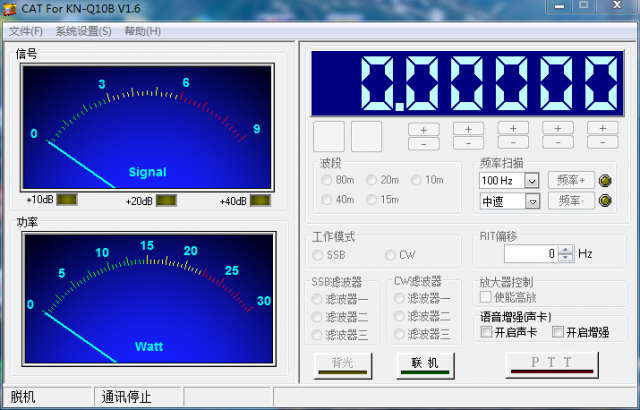The width and height of the screenshot is (640, 410).
Task: Click the 联机 connect button
Action: [x=425, y=365]
